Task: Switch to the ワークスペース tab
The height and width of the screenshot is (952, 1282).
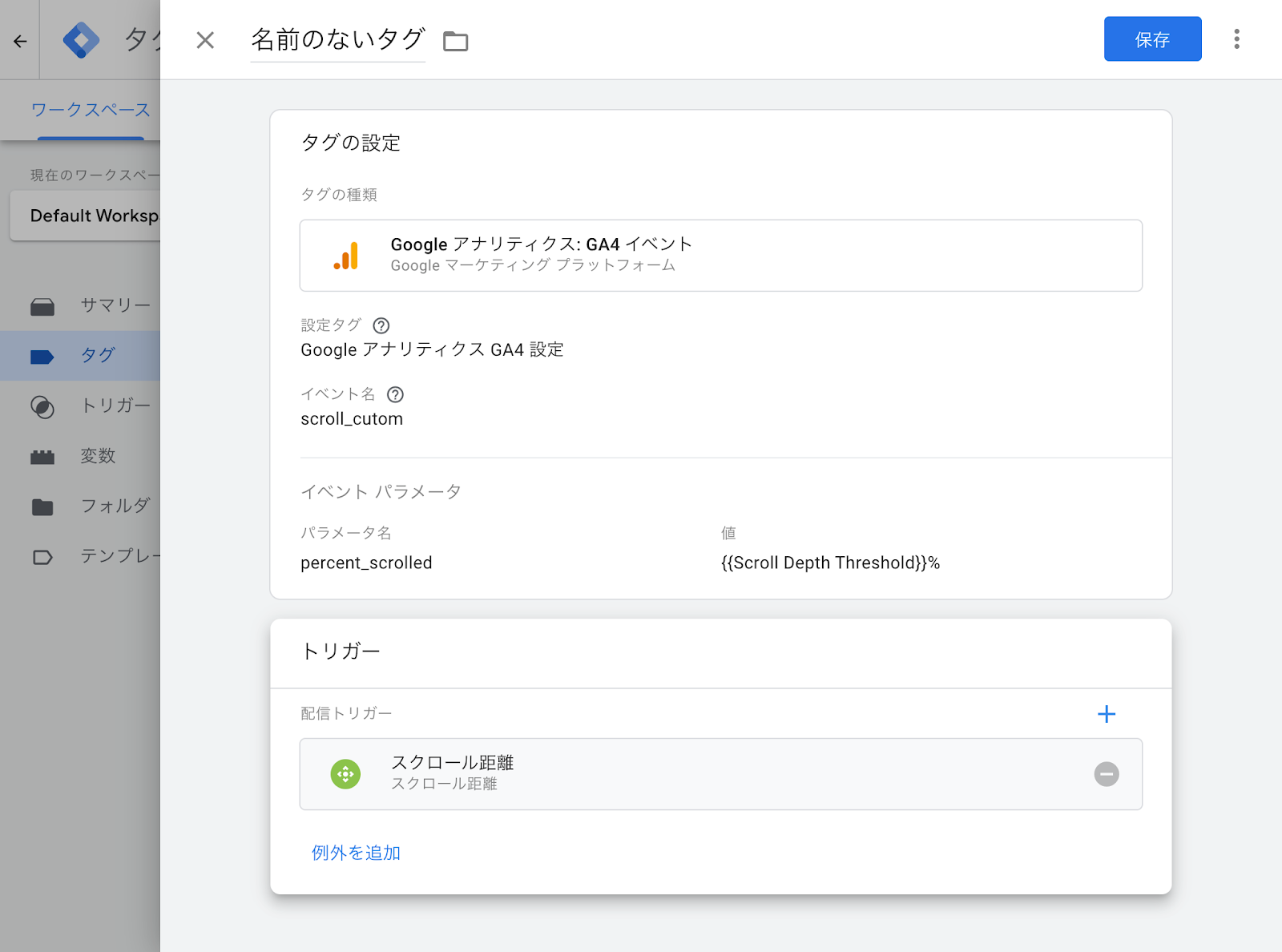Action: tap(91, 110)
